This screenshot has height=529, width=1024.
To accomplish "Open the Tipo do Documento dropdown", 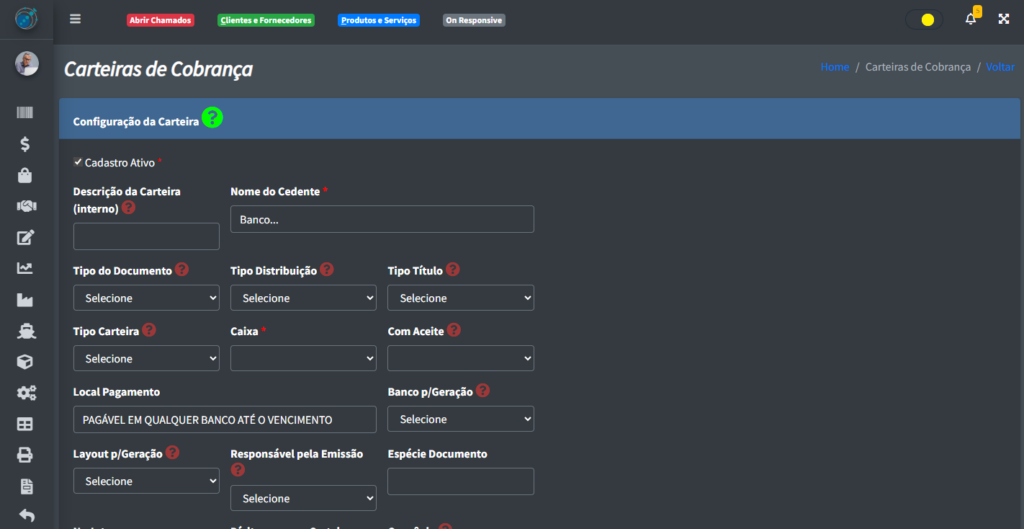I will coord(146,298).
